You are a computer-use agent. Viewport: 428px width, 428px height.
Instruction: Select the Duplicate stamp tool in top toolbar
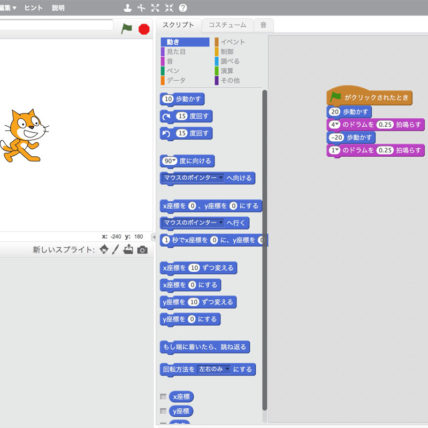point(127,8)
